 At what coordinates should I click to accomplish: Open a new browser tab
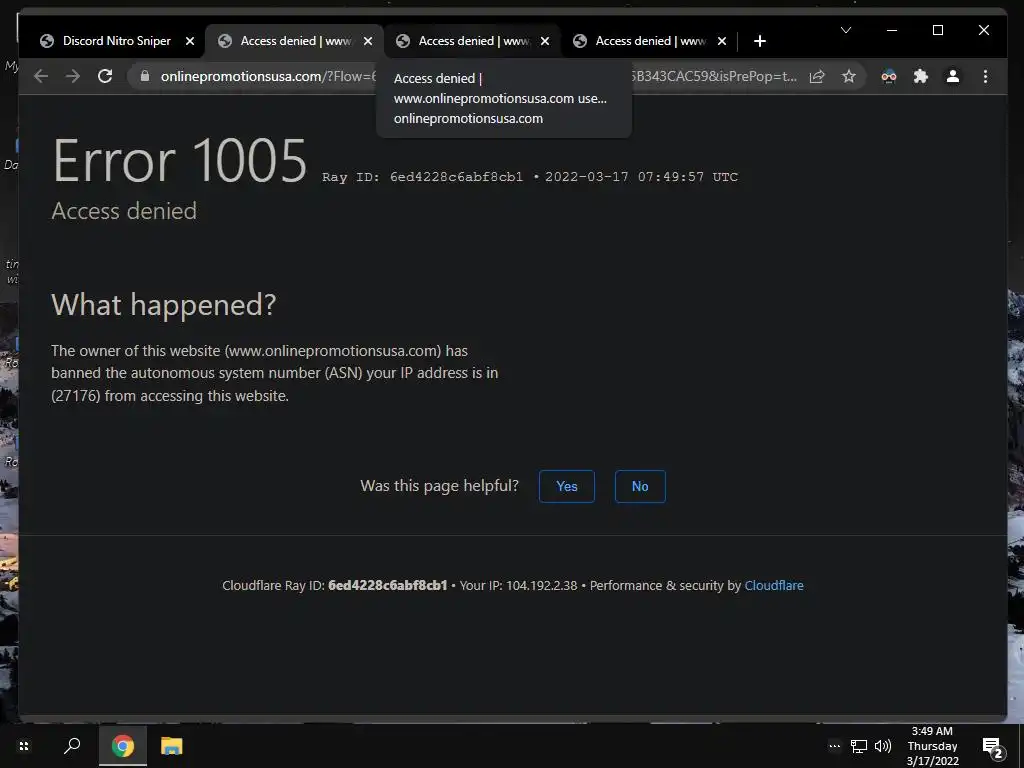[x=760, y=41]
